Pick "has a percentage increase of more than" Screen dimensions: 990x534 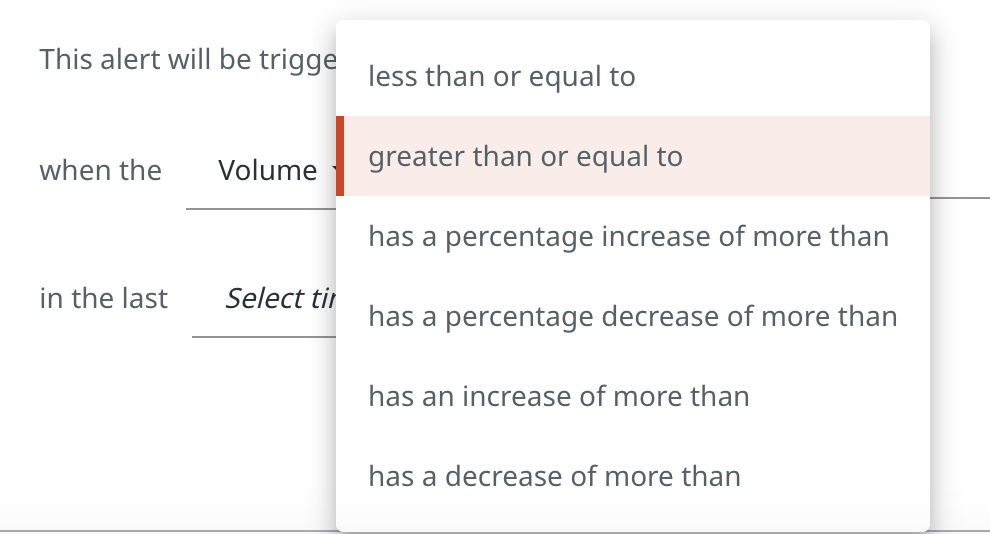pos(628,237)
